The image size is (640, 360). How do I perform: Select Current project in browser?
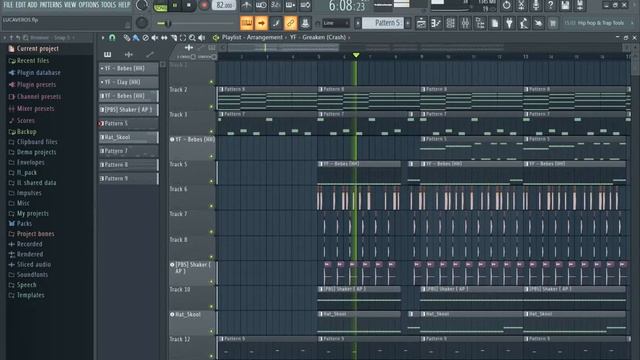[38, 49]
